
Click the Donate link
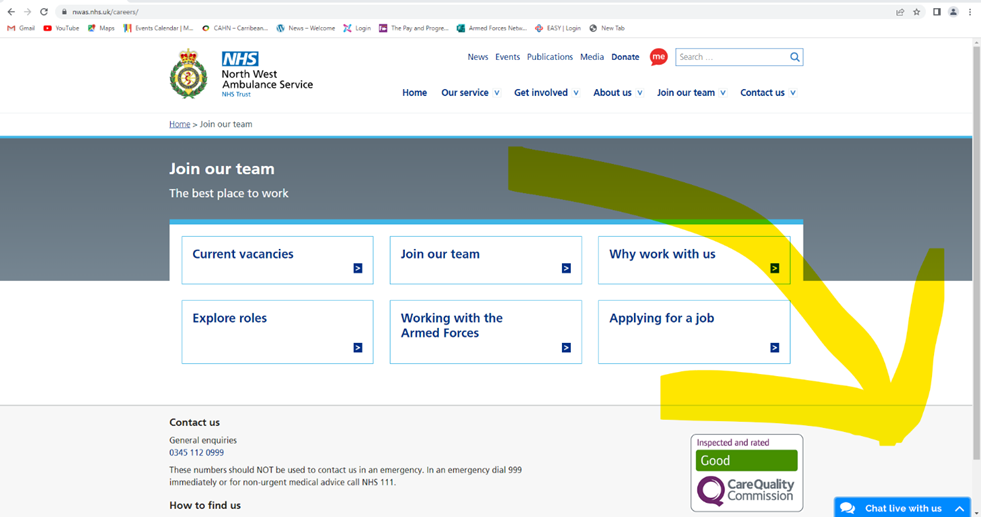pos(625,57)
